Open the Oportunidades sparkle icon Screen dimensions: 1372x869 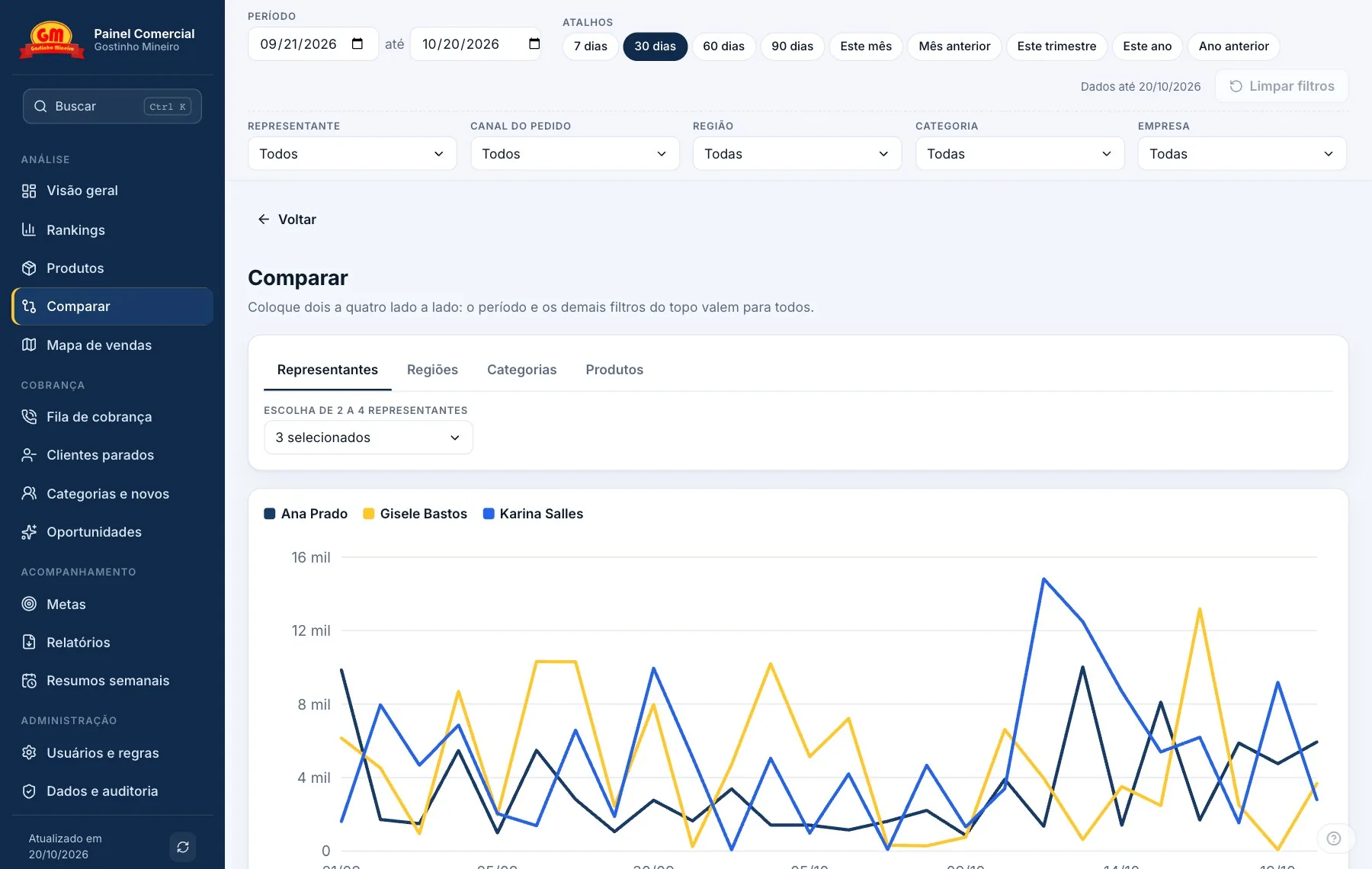click(29, 532)
